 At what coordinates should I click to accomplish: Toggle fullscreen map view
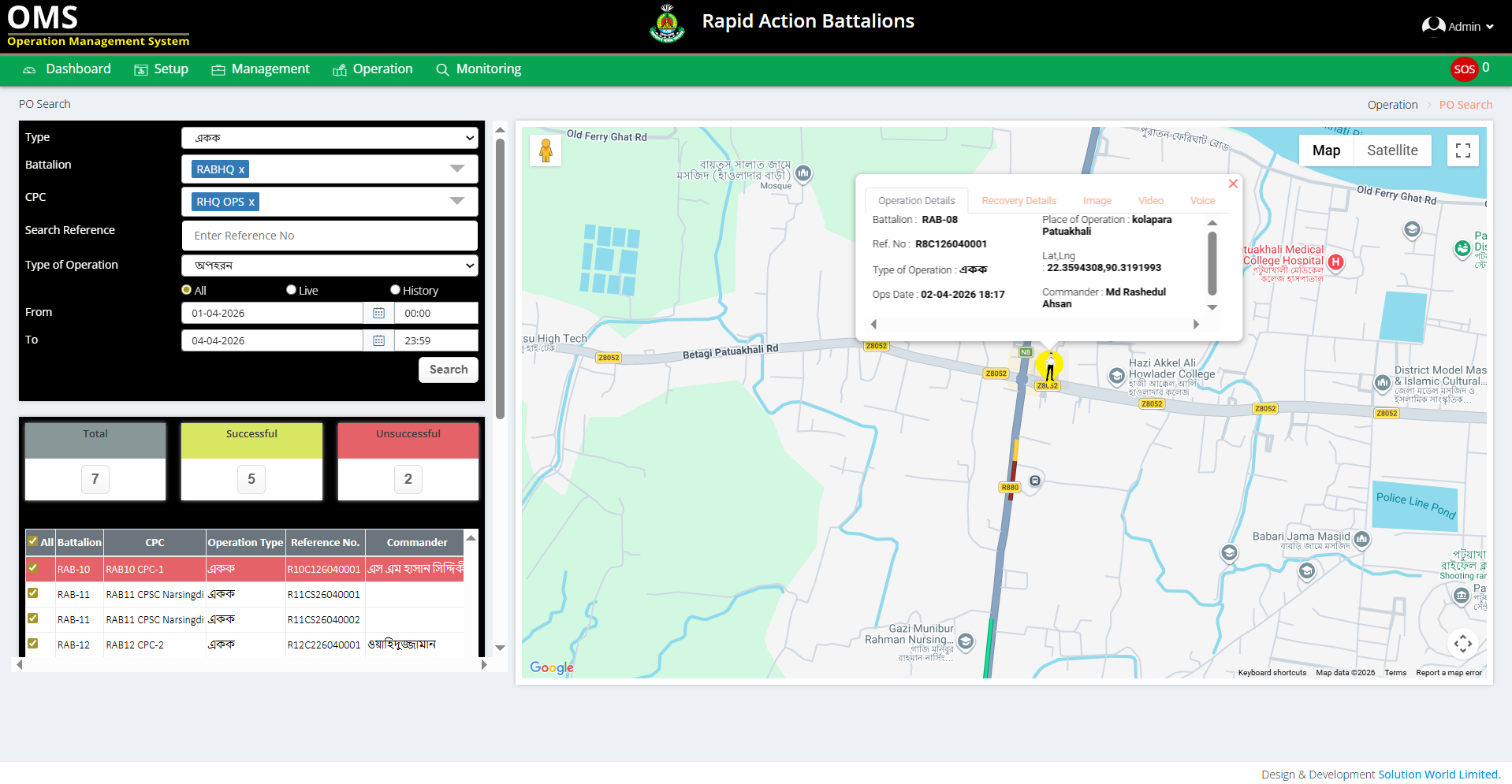[x=1462, y=150]
